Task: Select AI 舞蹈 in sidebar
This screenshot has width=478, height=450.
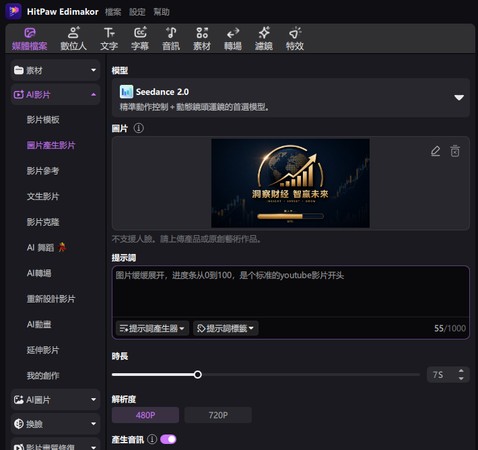Action: point(47,247)
